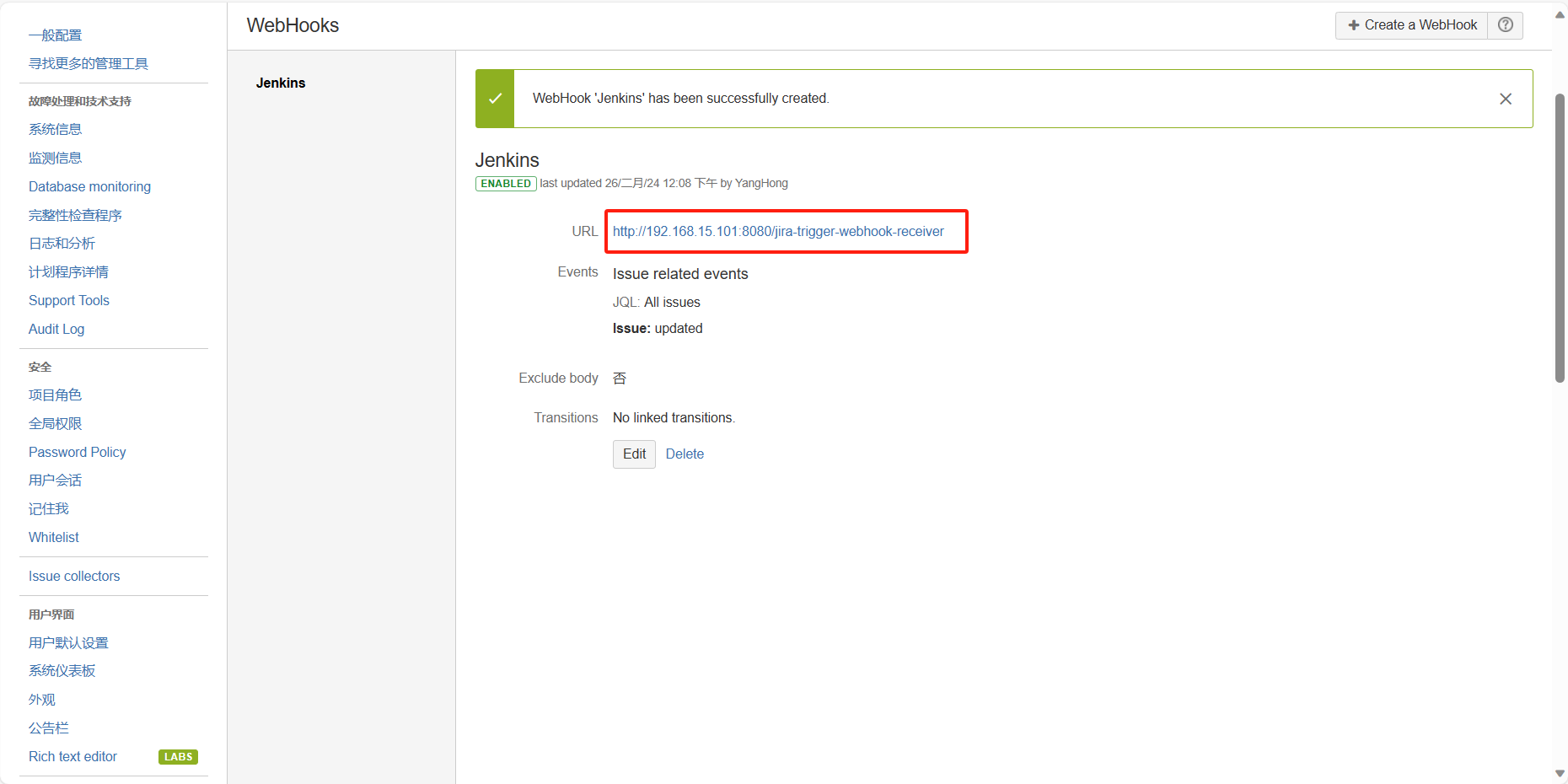Screen dimensions: 1568x784
Task: Open 一般配置 in the sidebar
Action: tap(55, 35)
